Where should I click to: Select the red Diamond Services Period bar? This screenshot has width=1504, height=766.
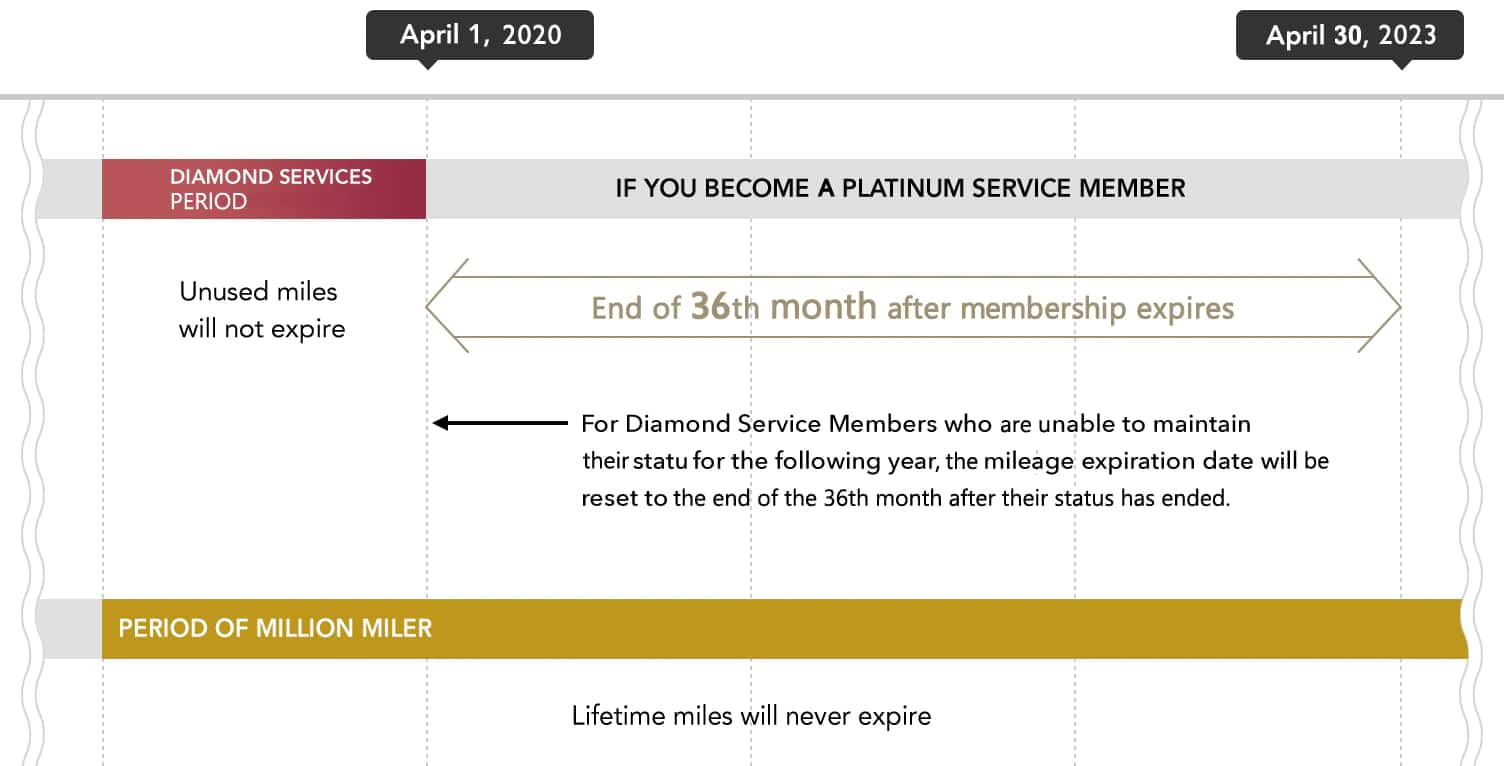coord(264,189)
